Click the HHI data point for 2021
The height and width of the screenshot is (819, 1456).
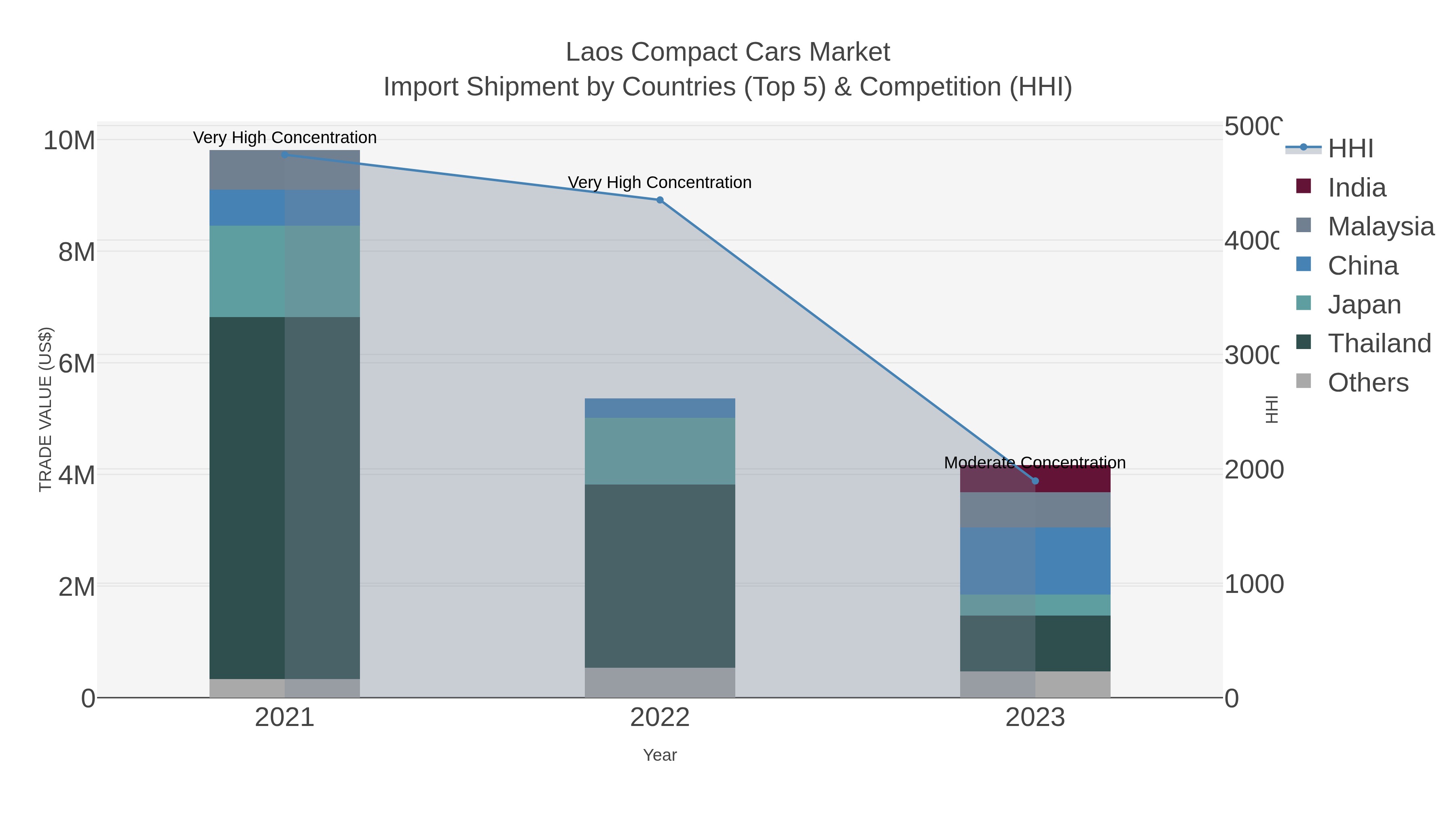pos(285,155)
